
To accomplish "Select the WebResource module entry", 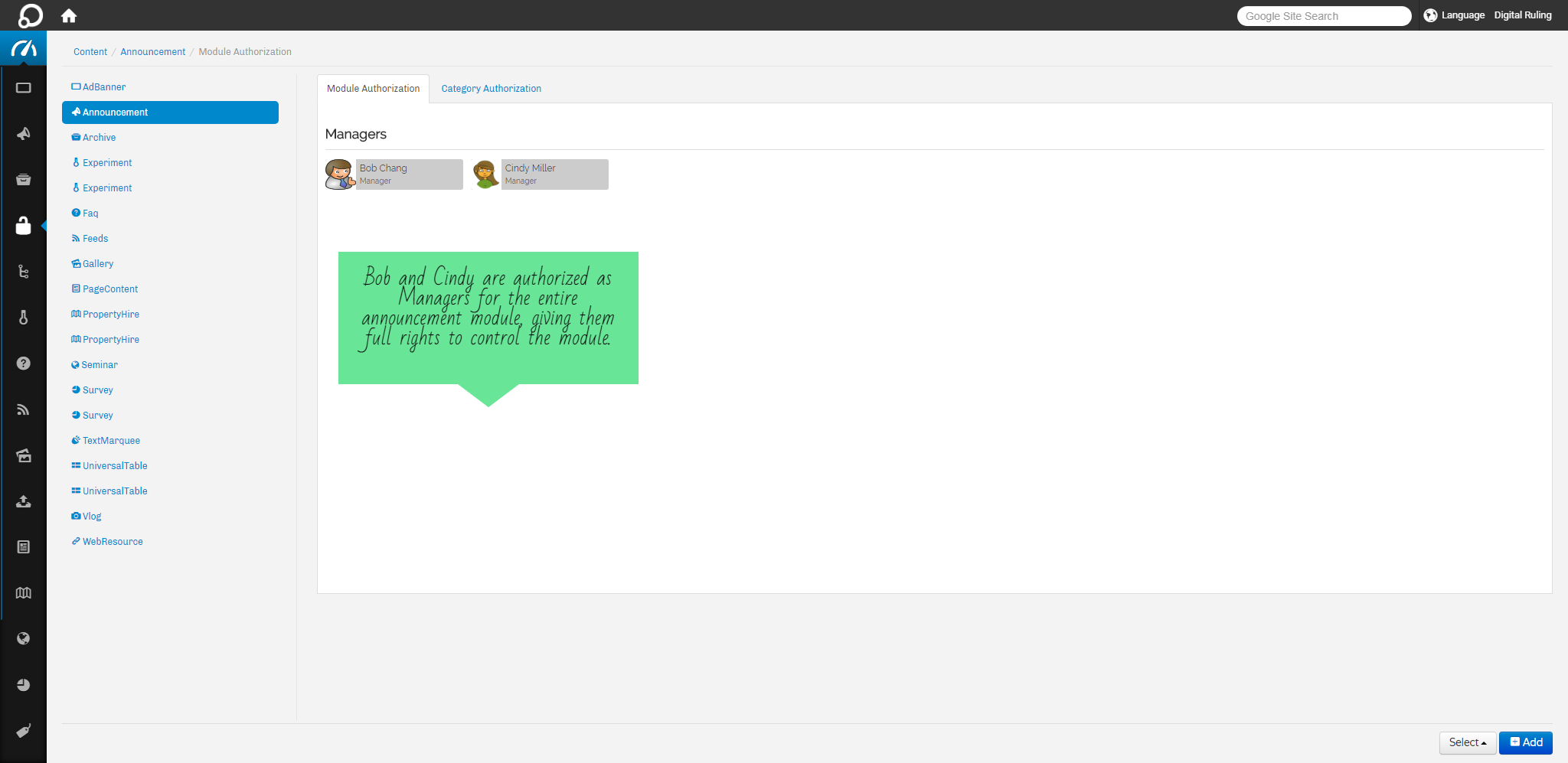I will tap(113, 542).
